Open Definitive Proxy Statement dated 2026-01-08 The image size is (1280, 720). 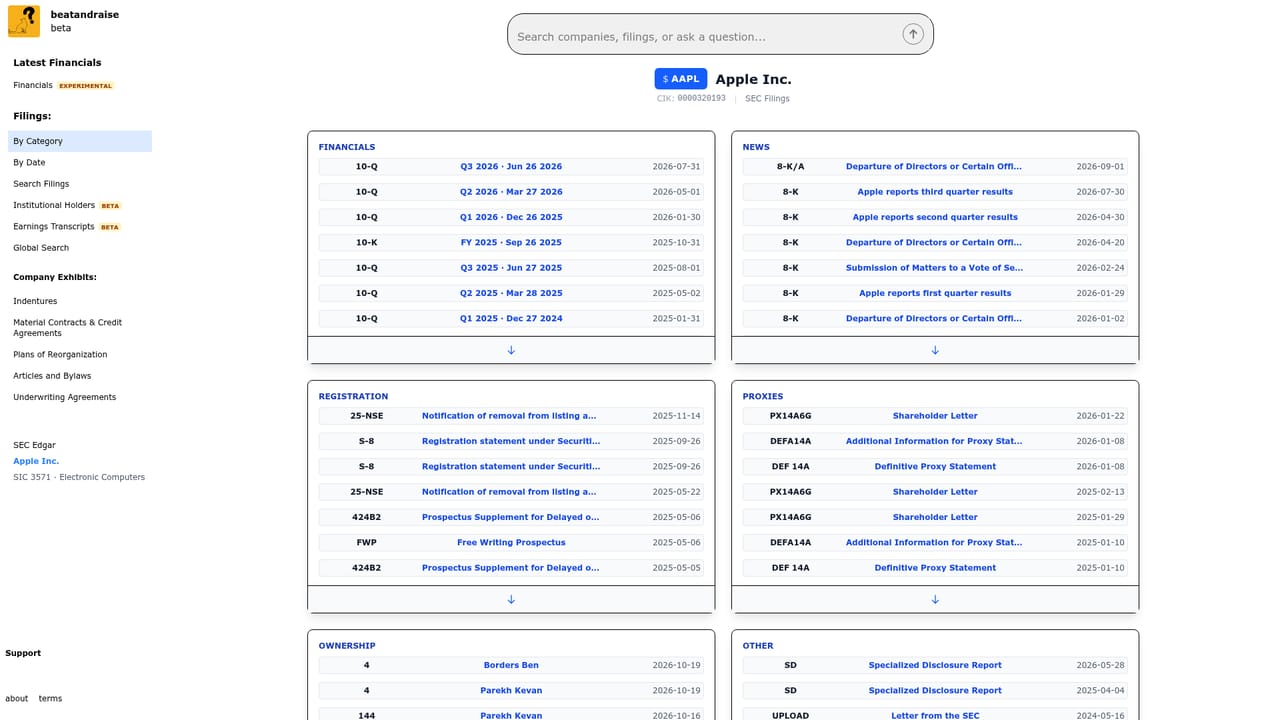[935, 467]
